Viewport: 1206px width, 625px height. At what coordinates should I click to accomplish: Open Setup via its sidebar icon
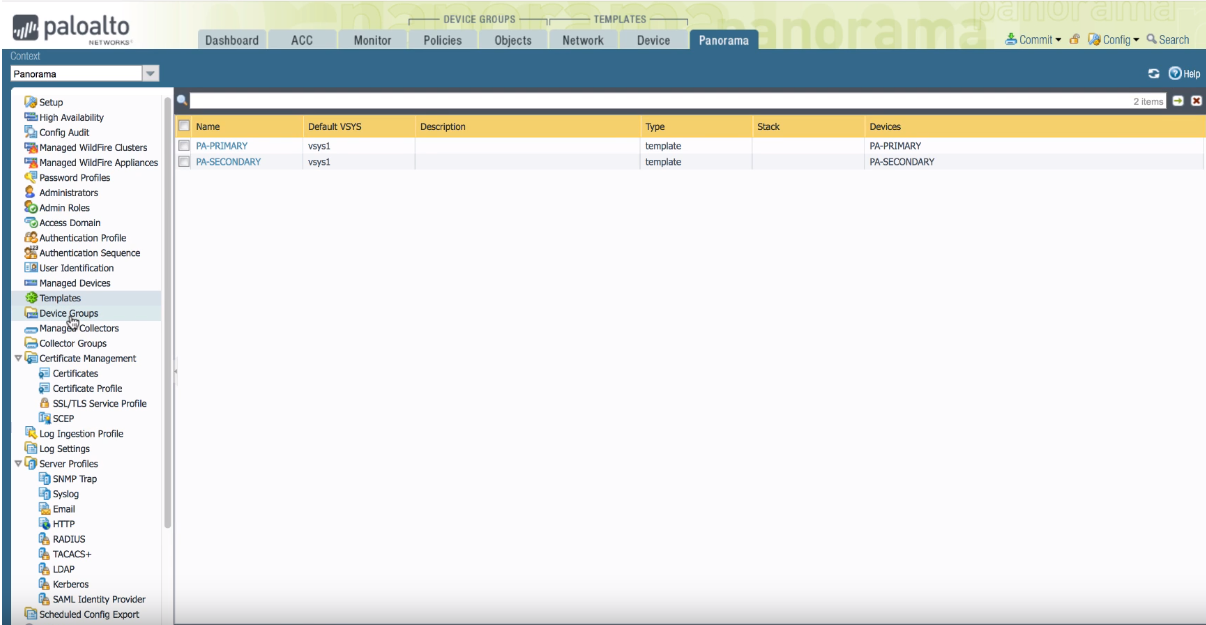[31, 102]
